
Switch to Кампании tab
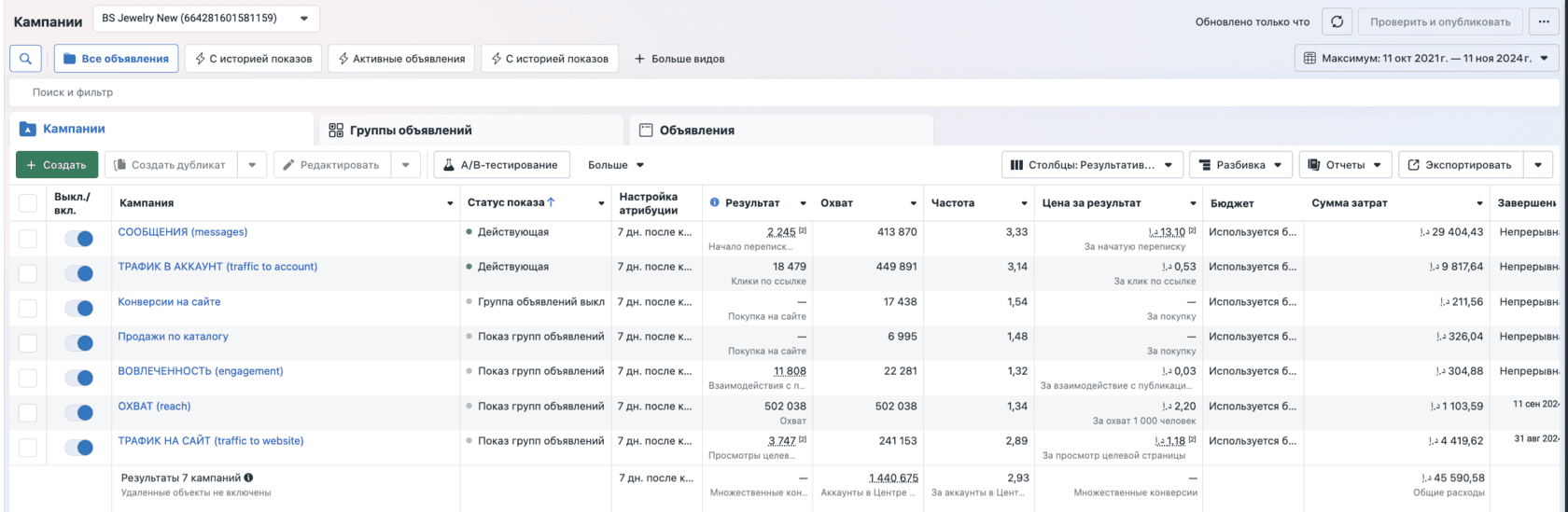pyautogui.click(x=161, y=130)
